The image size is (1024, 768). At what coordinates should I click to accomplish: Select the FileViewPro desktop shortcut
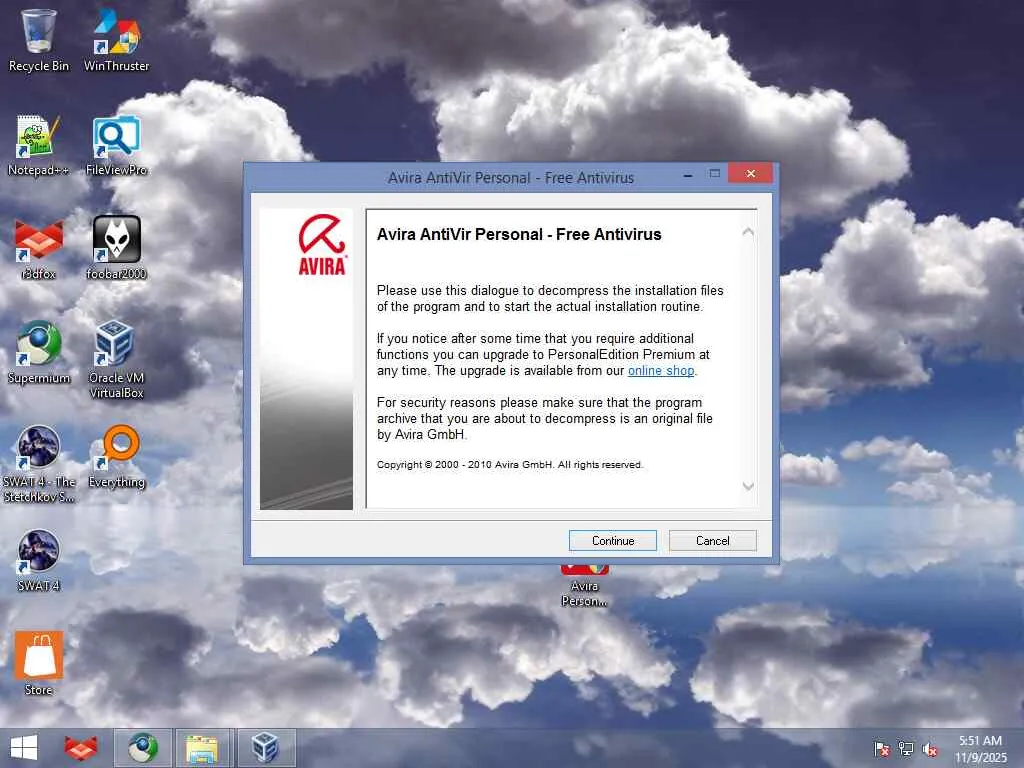[116, 145]
